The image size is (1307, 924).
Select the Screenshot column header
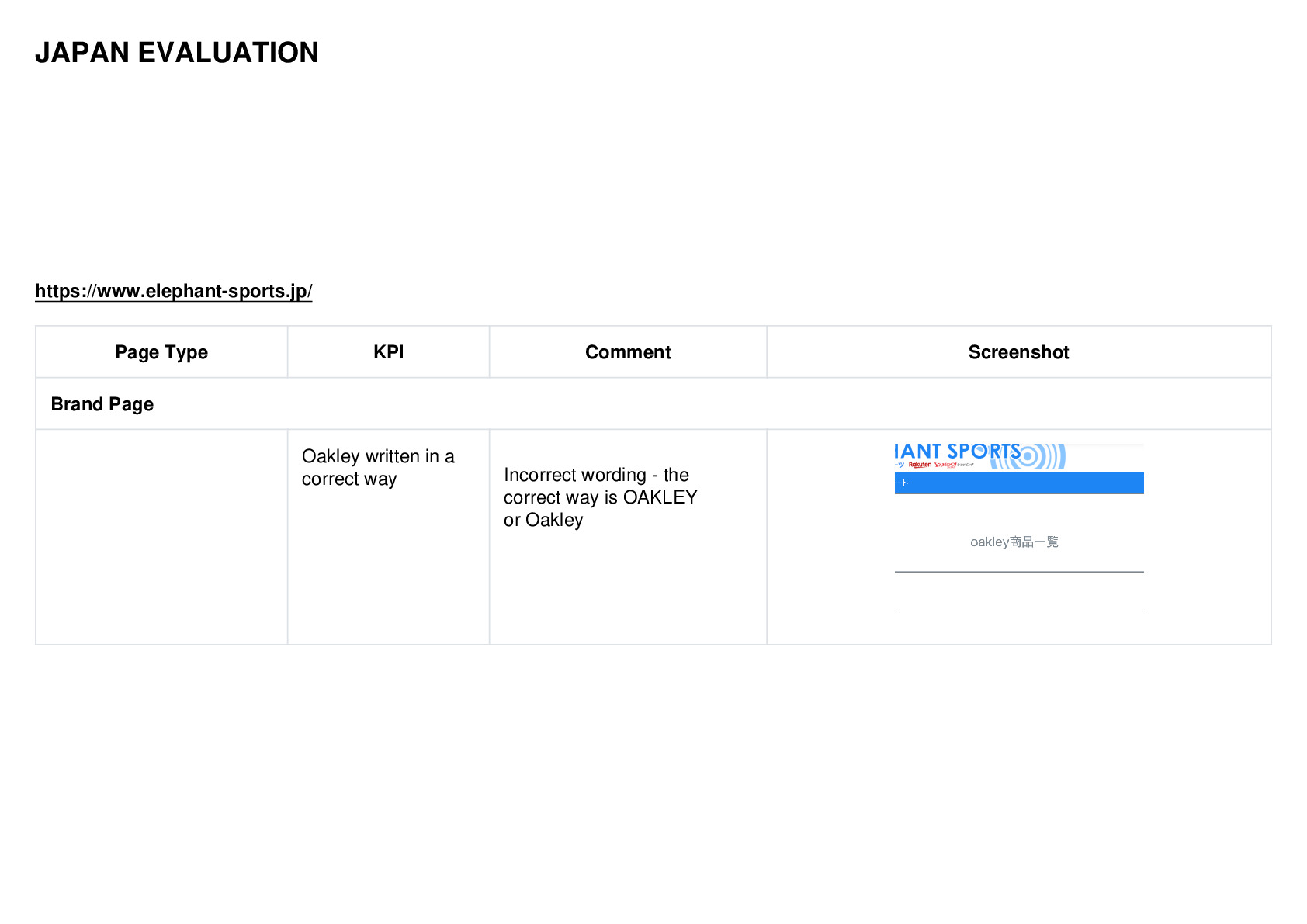tap(1018, 351)
